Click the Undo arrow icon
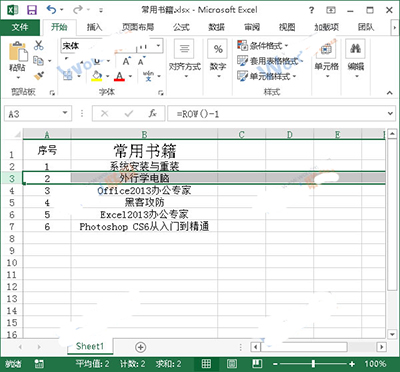400x372 pixels. point(51,9)
